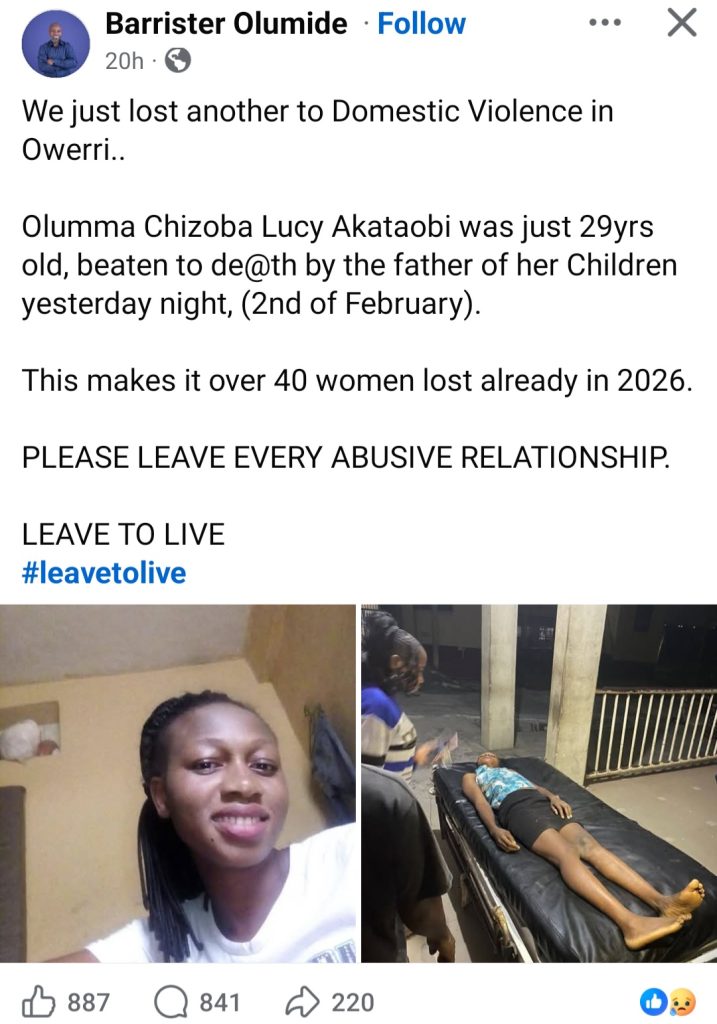View the 220 shares count
This screenshot has height=1024, width=717.
click(352, 1002)
